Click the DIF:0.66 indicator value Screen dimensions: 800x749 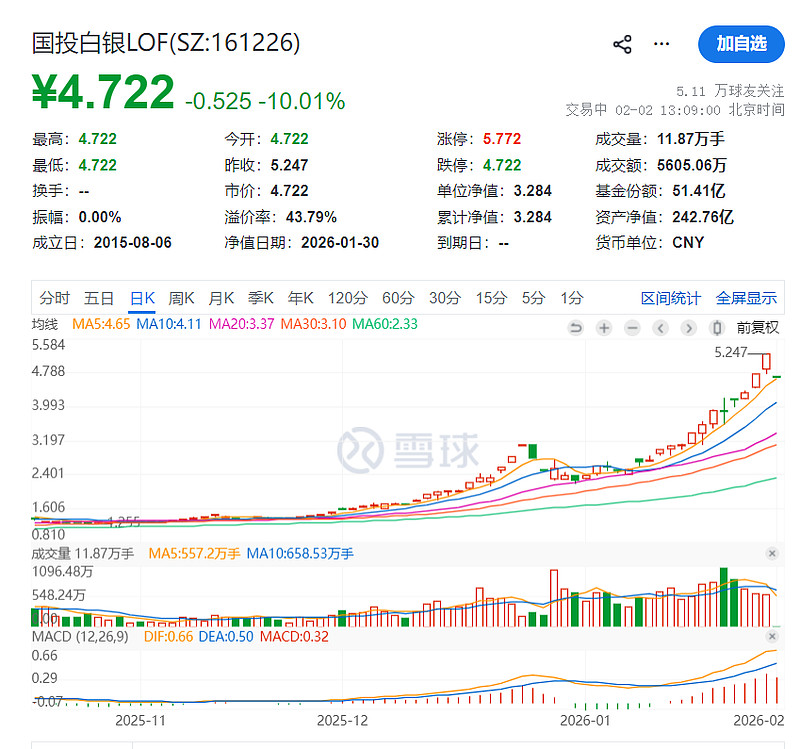click(x=168, y=637)
